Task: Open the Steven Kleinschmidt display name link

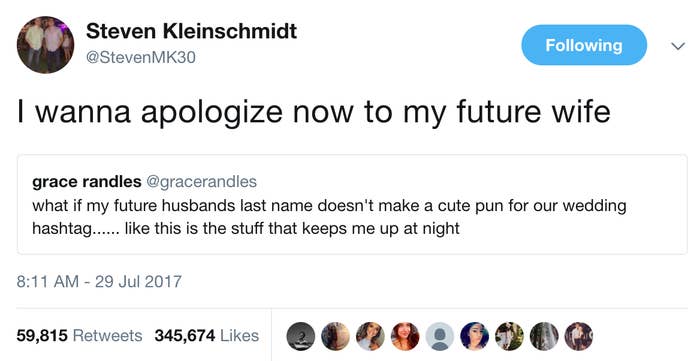Action: pyautogui.click(x=191, y=31)
